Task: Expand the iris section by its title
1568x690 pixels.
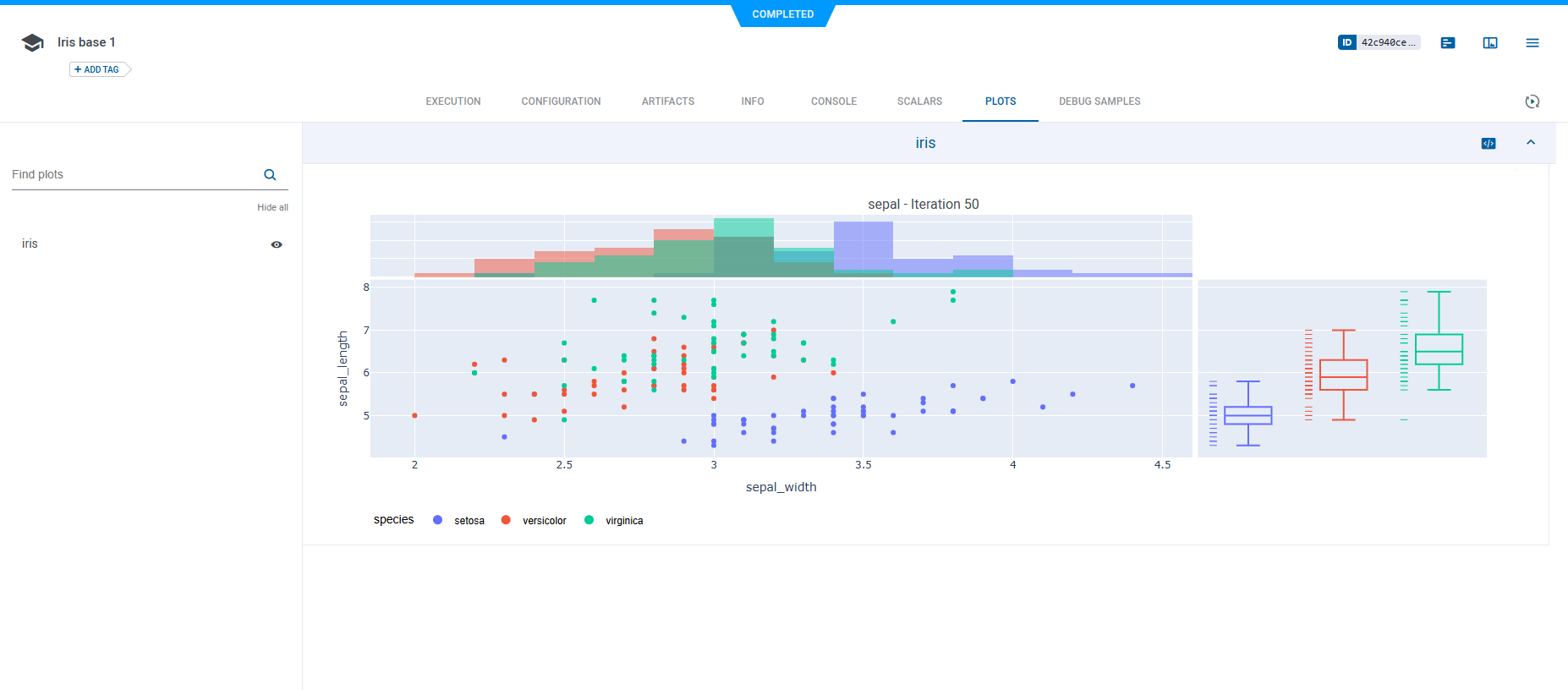Action: (x=925, y=143)
